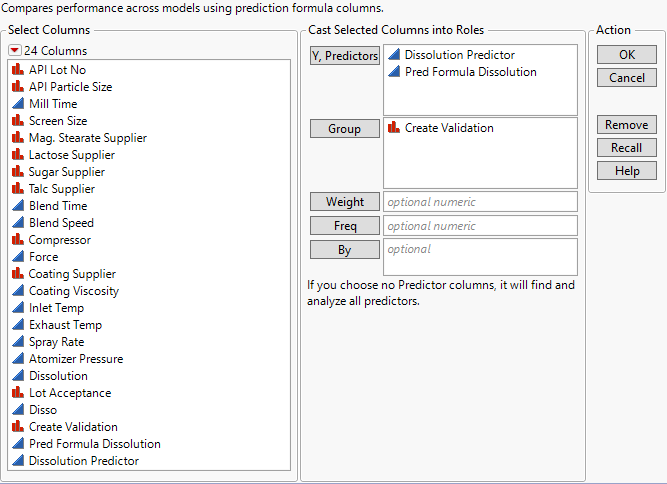Click the icon next to Coating Supplier
The width and height of the screenshot is (667, 484).
click(18, 274)
